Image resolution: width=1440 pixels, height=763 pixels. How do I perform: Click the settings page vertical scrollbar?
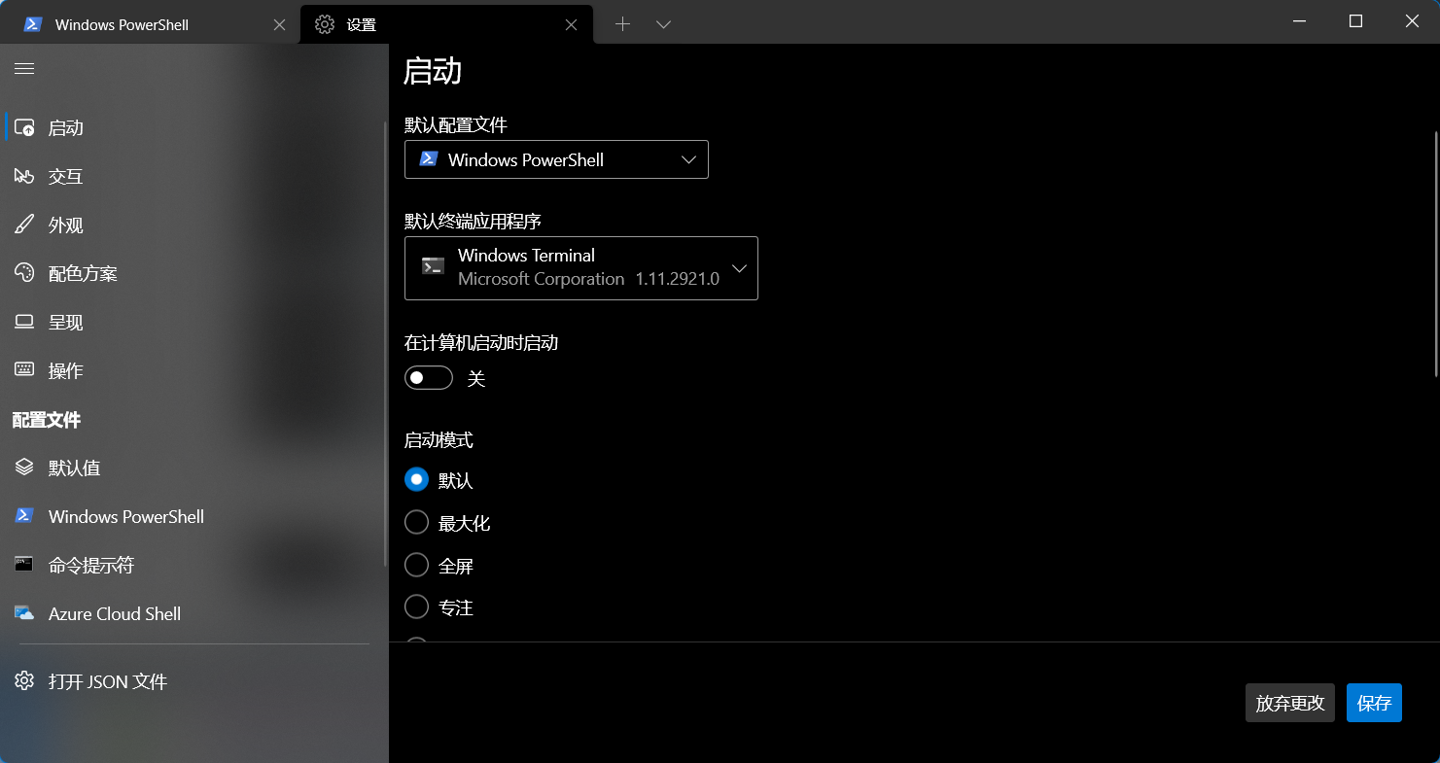coord(1437,252)
